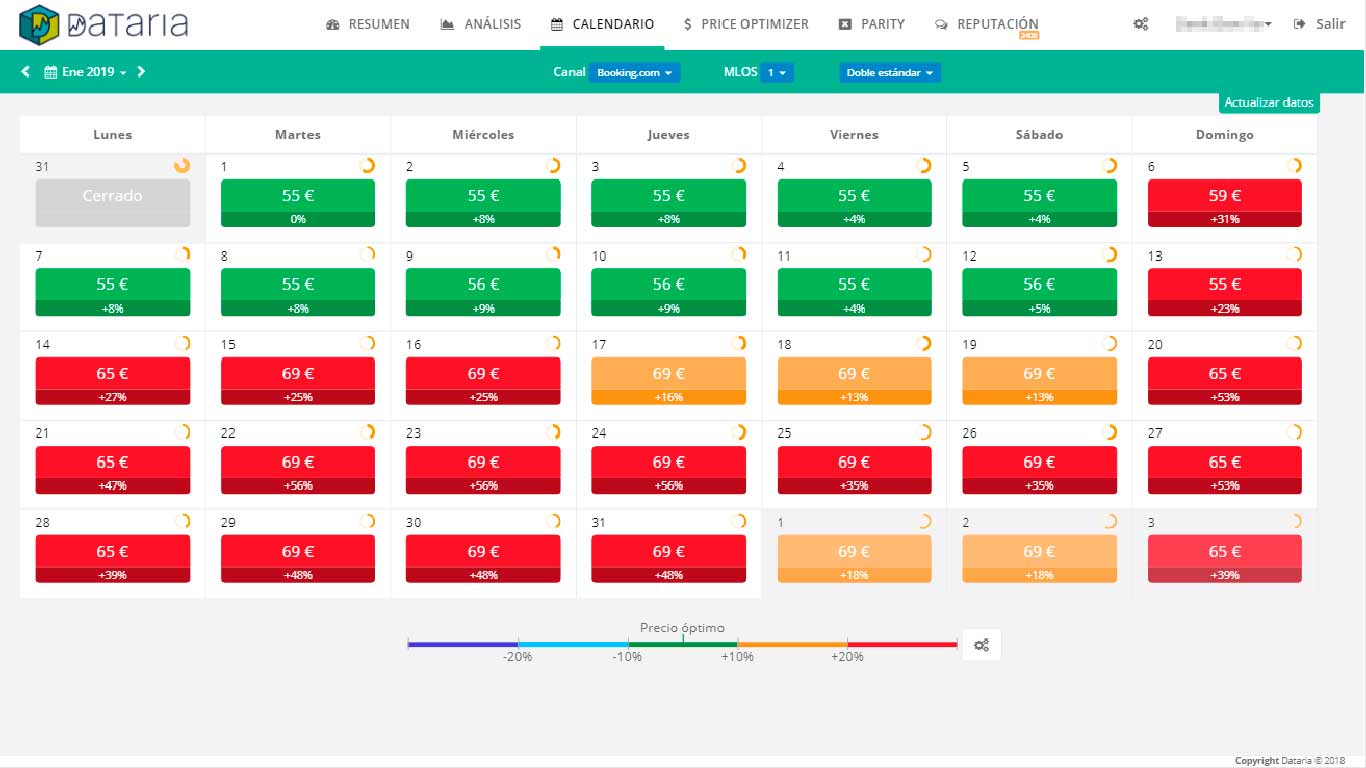Click occupancy circle icon for January 6
This screenshot has width=1366, height=768.
click(1294, 166)
